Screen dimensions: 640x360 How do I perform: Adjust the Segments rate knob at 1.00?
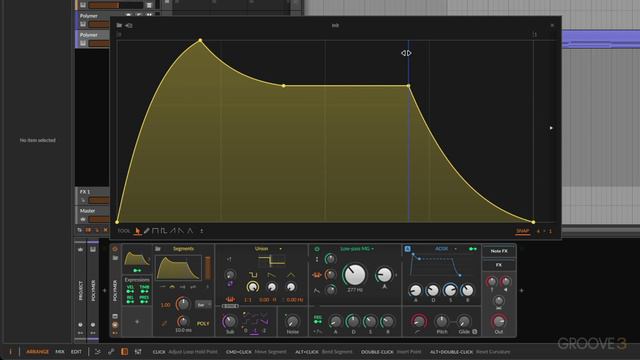(x=183, y=304)
